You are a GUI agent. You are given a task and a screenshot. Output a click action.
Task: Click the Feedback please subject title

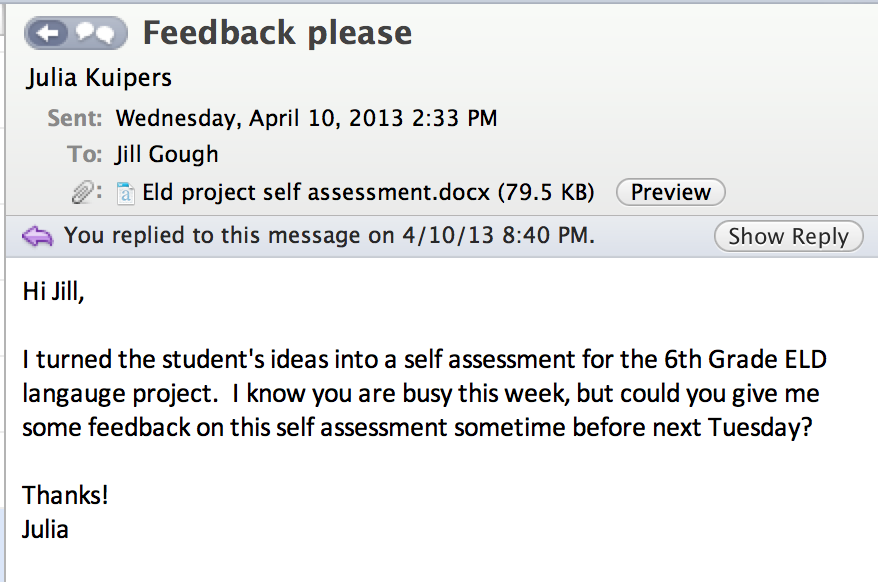[277, 33]
